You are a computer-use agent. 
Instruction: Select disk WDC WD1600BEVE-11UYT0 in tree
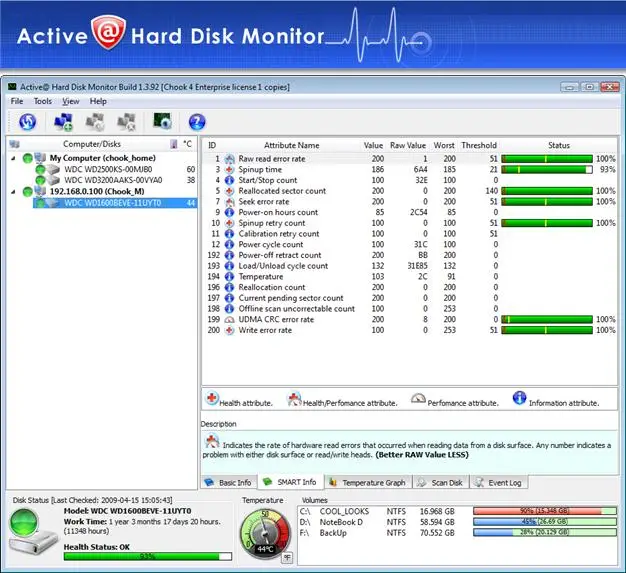tap(115, 203)
